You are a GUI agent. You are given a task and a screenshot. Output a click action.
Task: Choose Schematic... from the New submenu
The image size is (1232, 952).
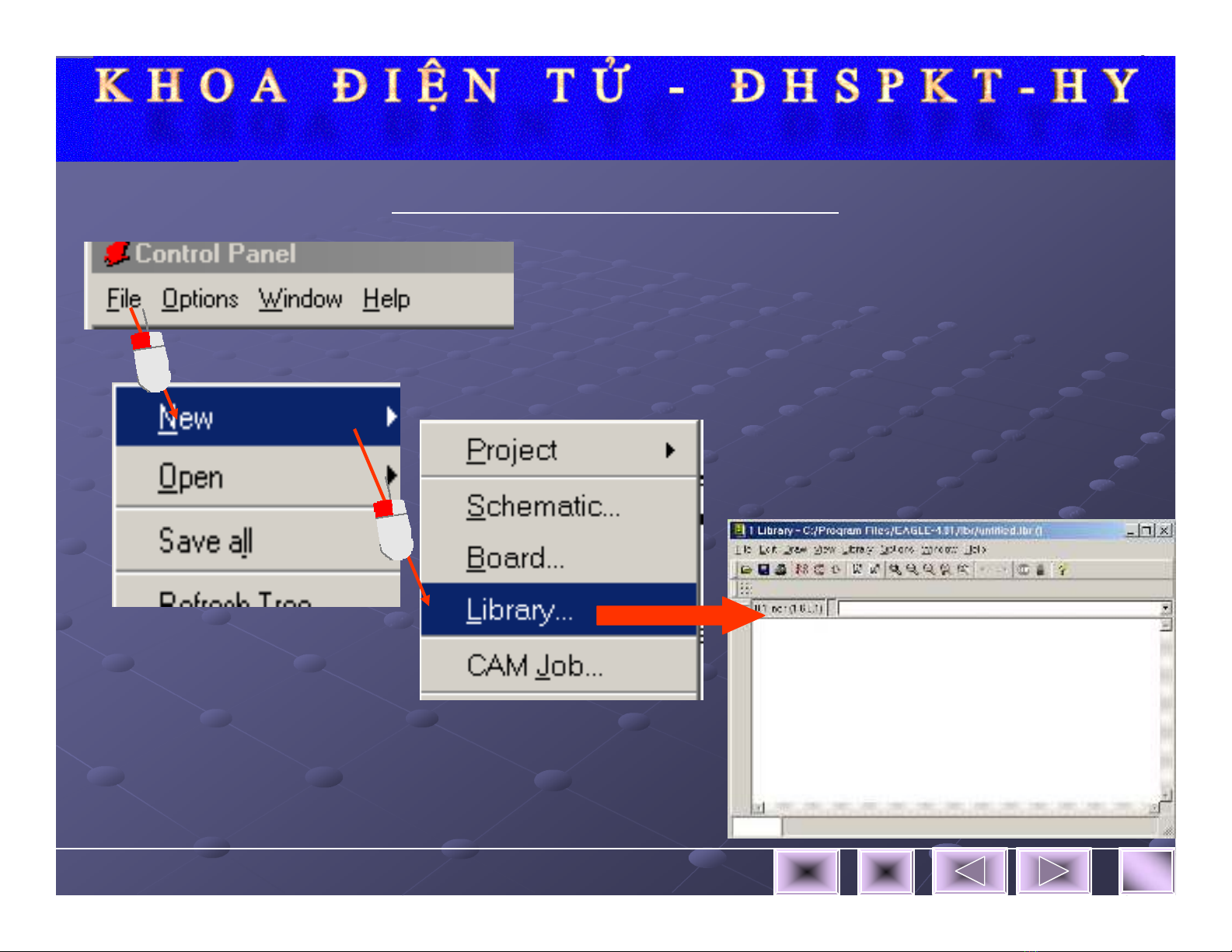(x=543, y=507)
